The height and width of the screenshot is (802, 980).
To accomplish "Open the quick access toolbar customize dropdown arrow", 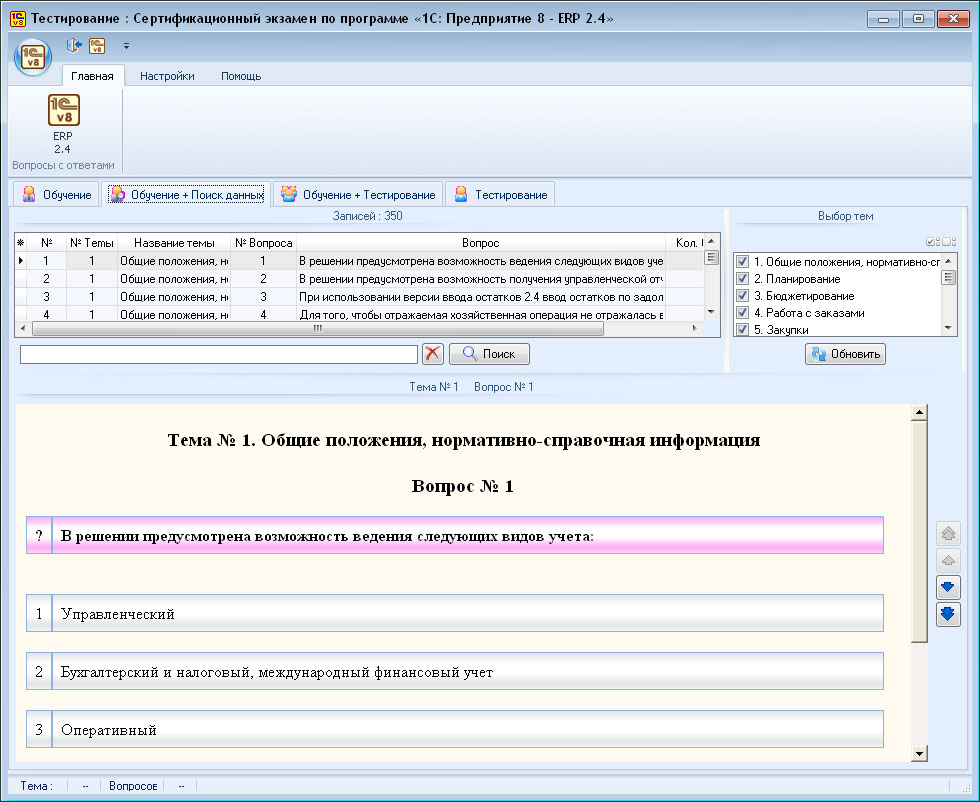I will tap(126, 46).
